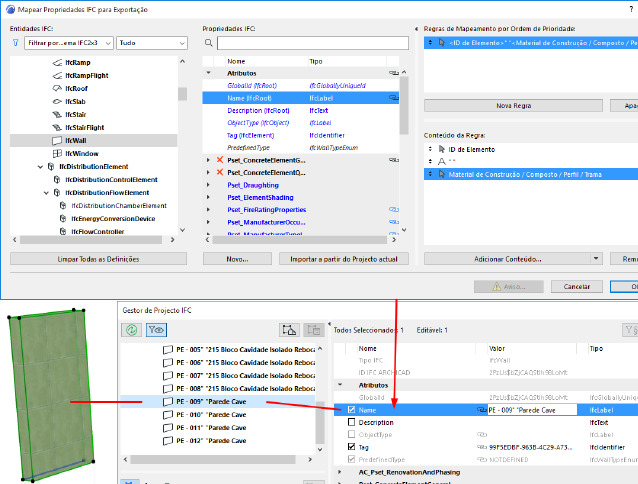Viewport: 638px width, 484px height.
Task: Open the 'Tudo' dropdown
Action: (x=152, y=43)
